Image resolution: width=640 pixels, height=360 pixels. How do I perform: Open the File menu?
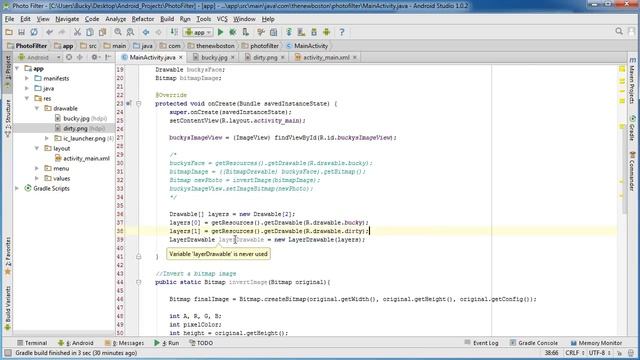[x=9, y=19]
